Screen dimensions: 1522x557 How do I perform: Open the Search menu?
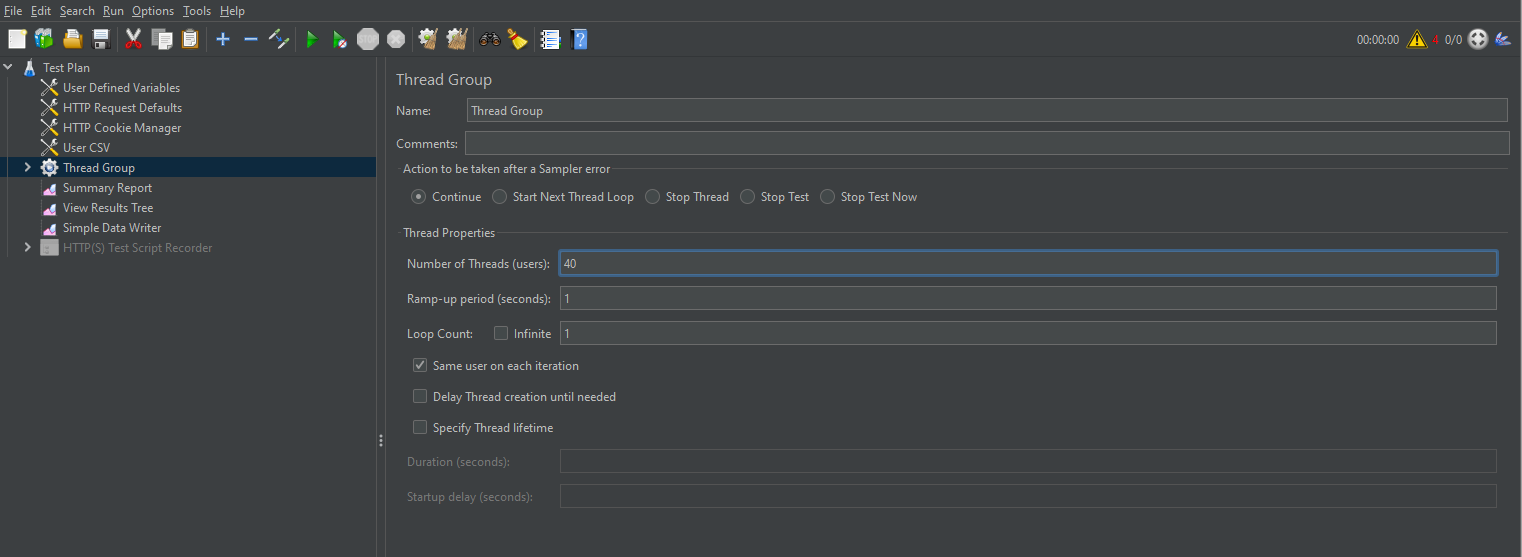click(77, 11)
